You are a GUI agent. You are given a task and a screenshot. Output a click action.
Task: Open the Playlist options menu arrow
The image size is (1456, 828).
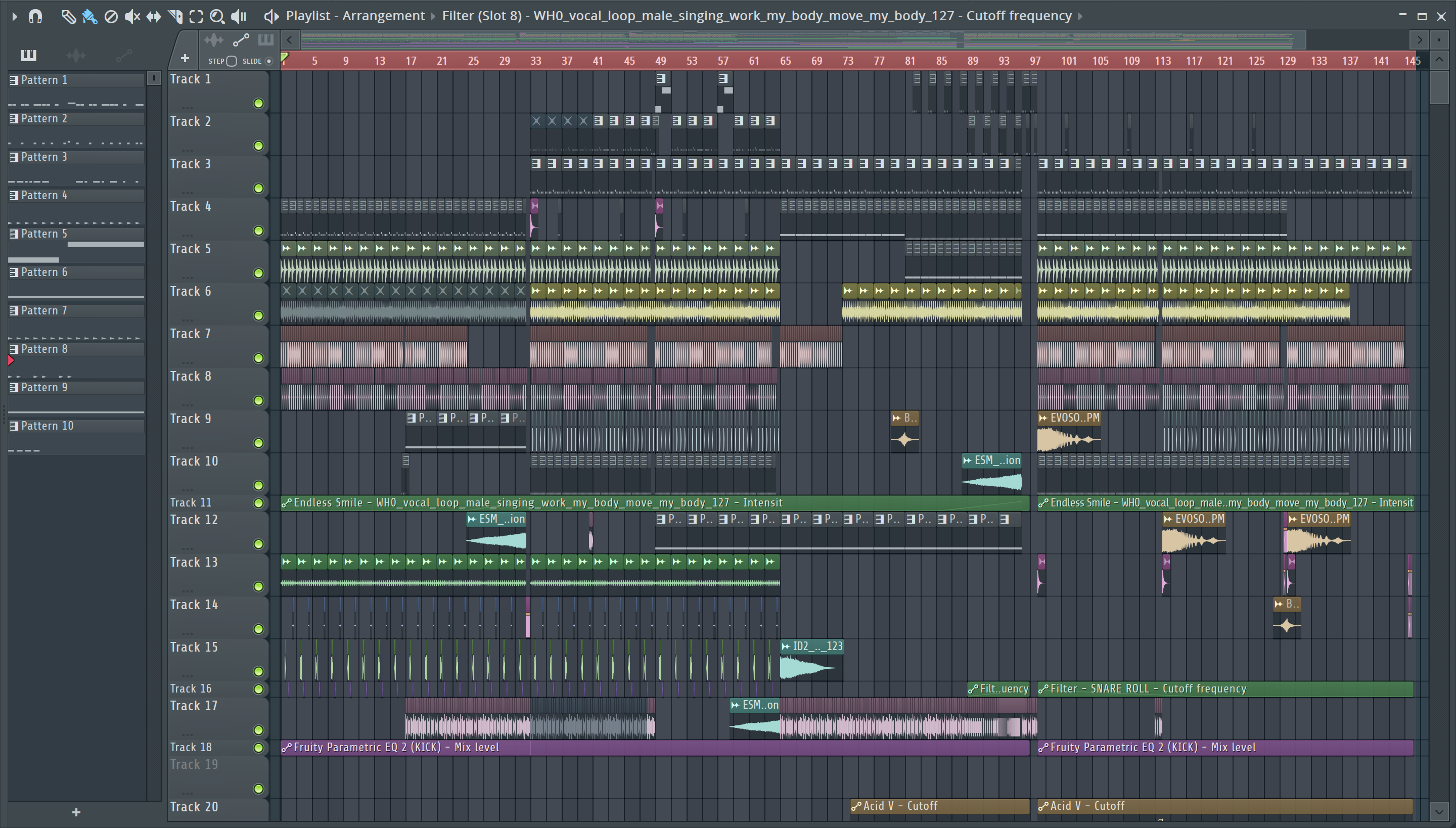click(15, 17)
